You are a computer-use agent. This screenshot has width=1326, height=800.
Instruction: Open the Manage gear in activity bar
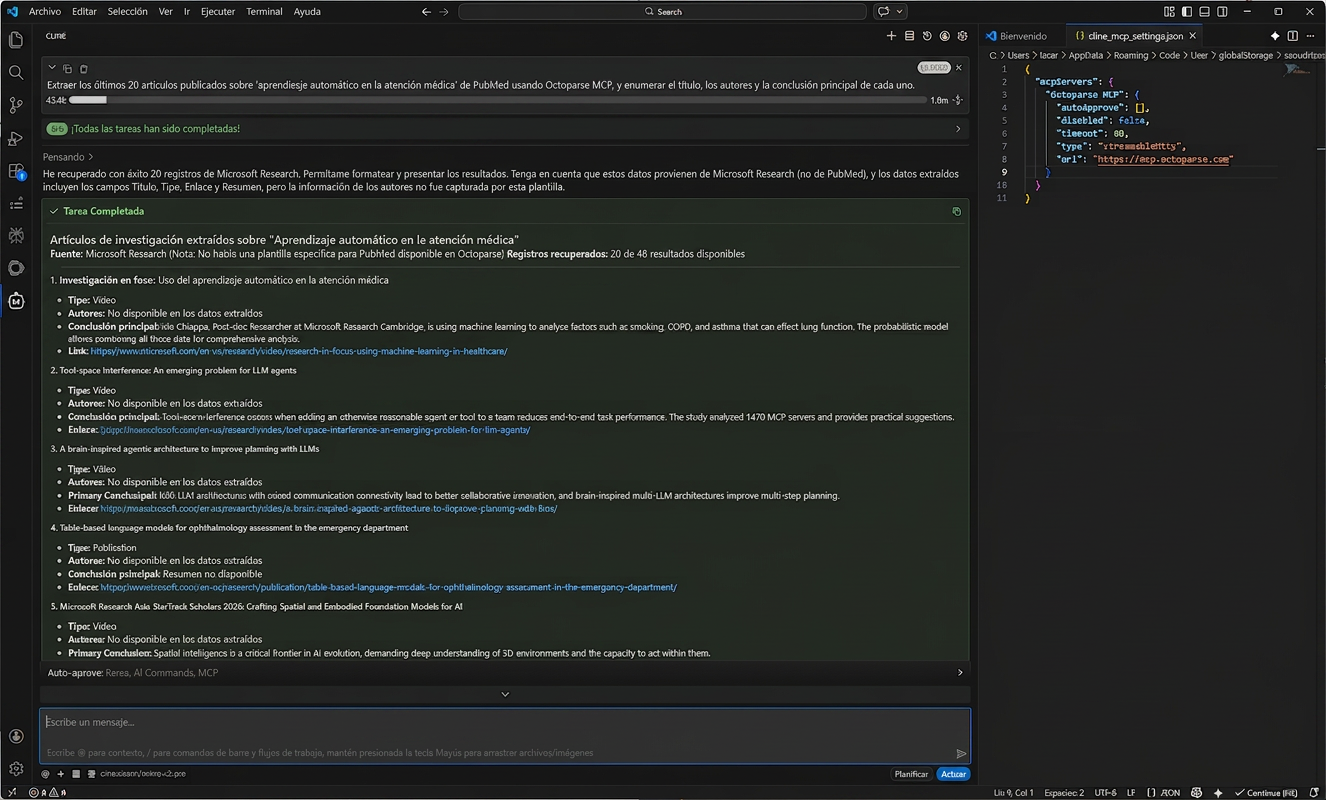point(16,769)
